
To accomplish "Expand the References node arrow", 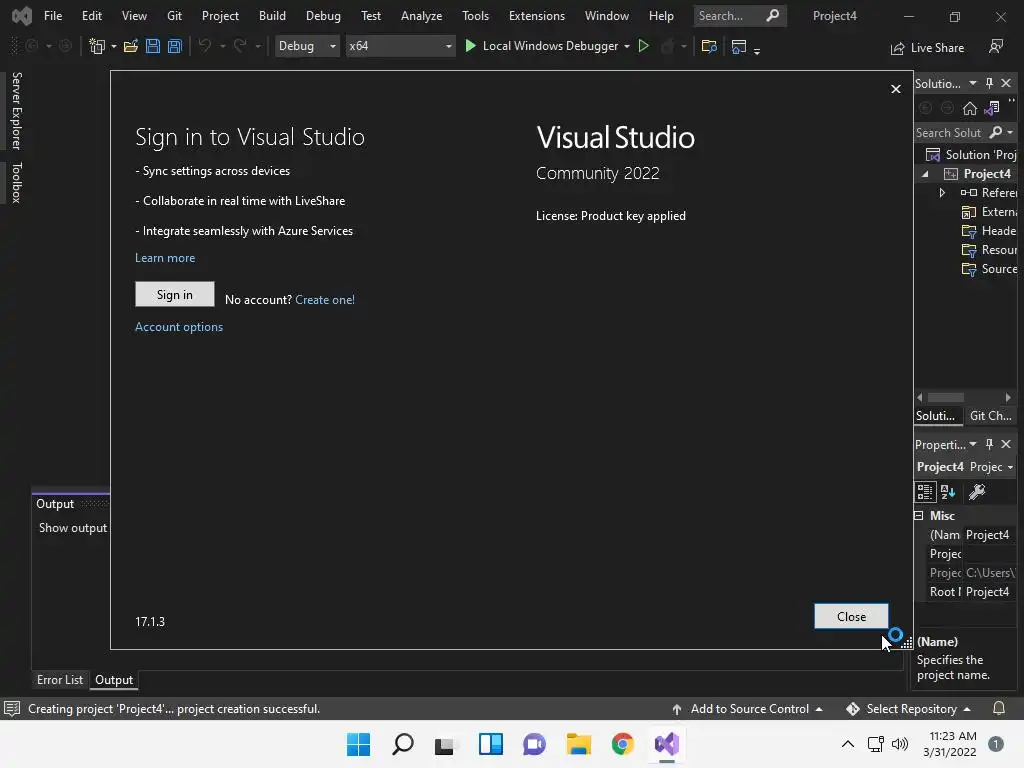I will (942, 193).
